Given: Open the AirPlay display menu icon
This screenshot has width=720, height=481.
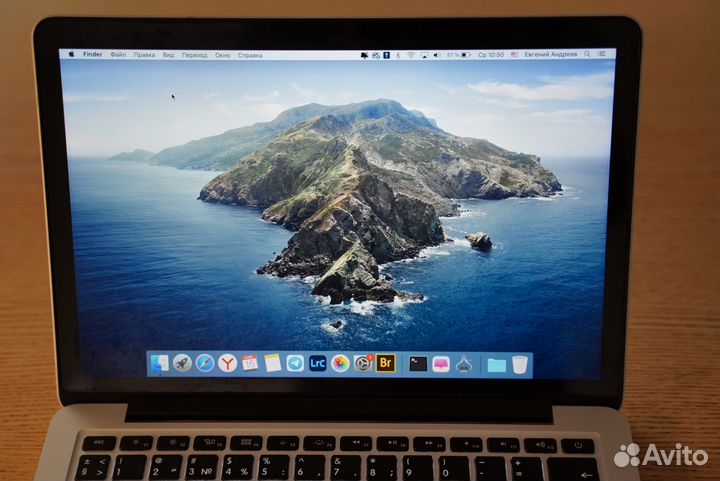Looking at the screenshot, I should coord(425,55).
